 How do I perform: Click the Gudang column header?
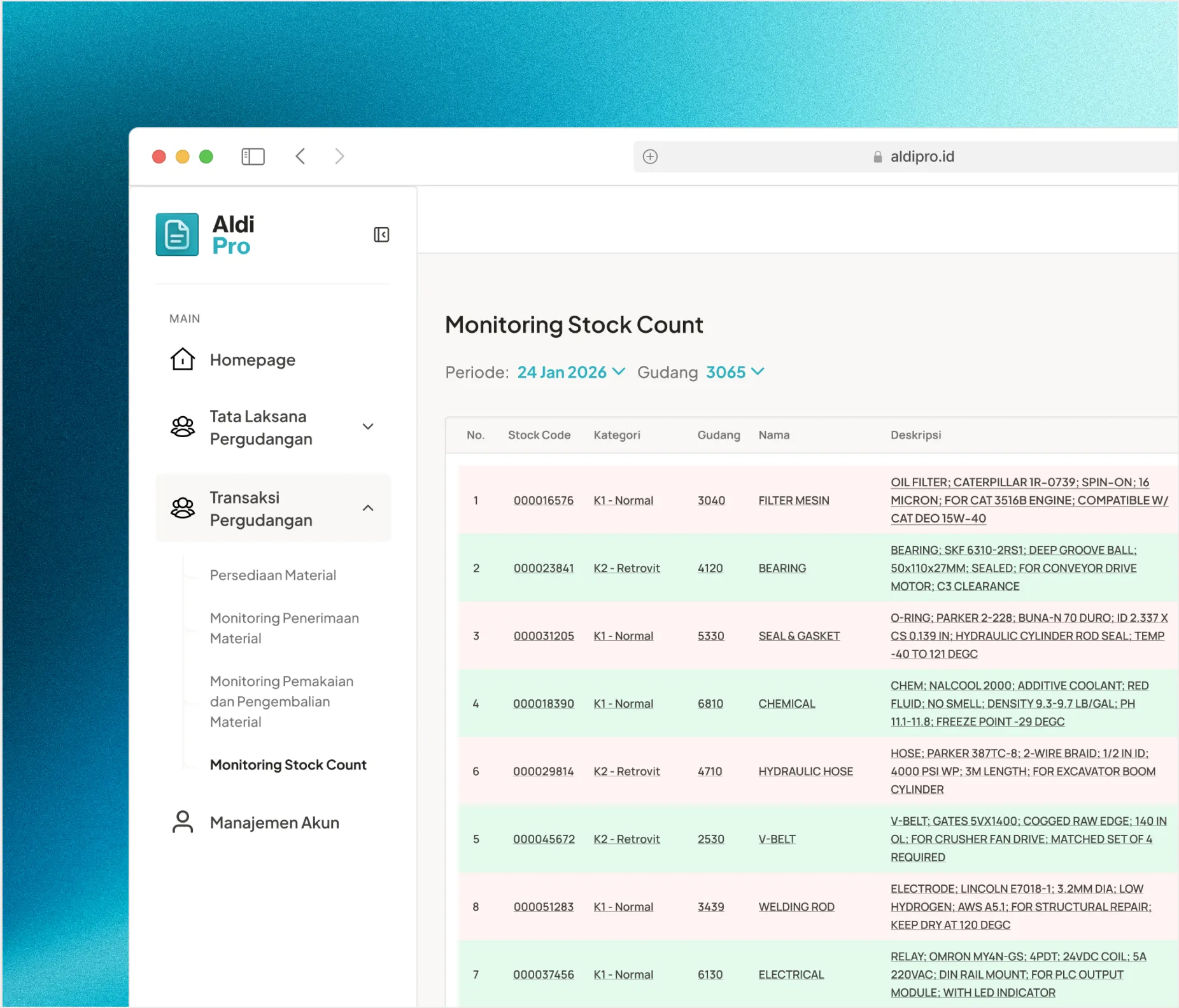pos(719,435)
